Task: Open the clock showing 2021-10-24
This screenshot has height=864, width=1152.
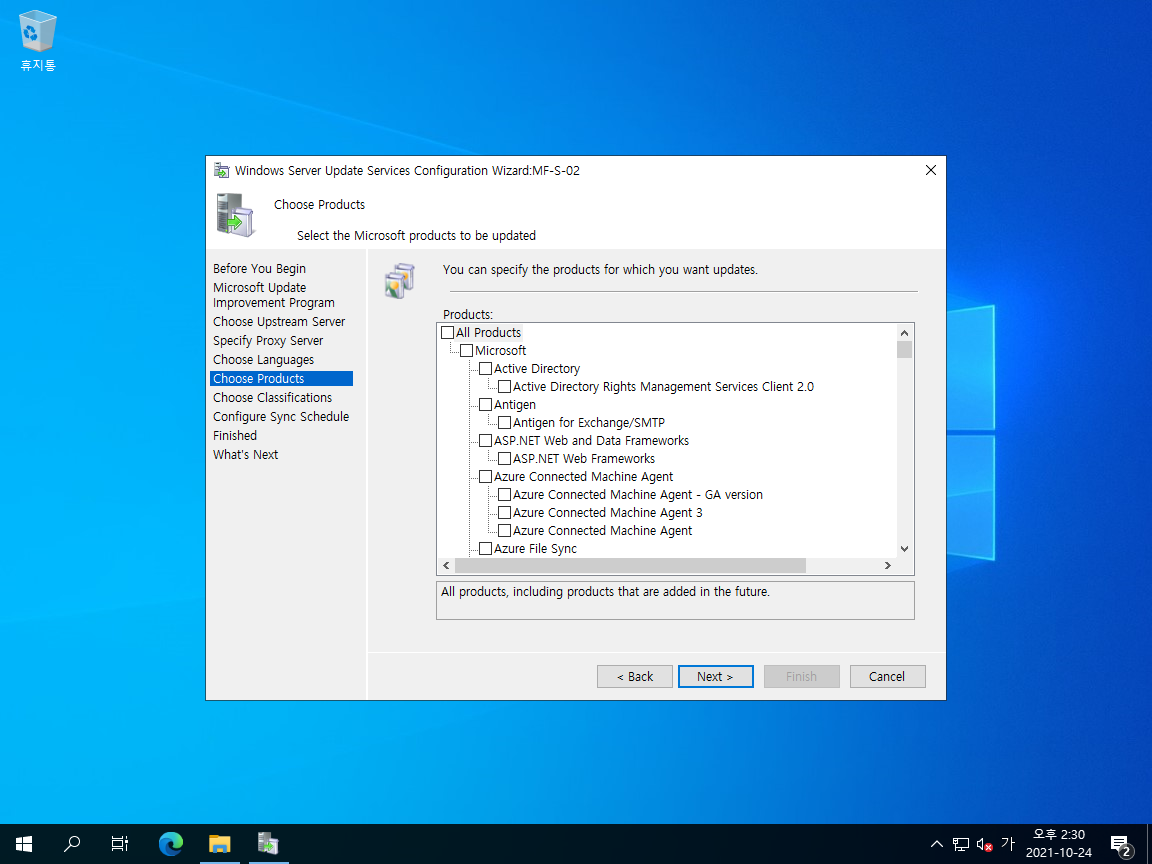Action: [1059, 843]
